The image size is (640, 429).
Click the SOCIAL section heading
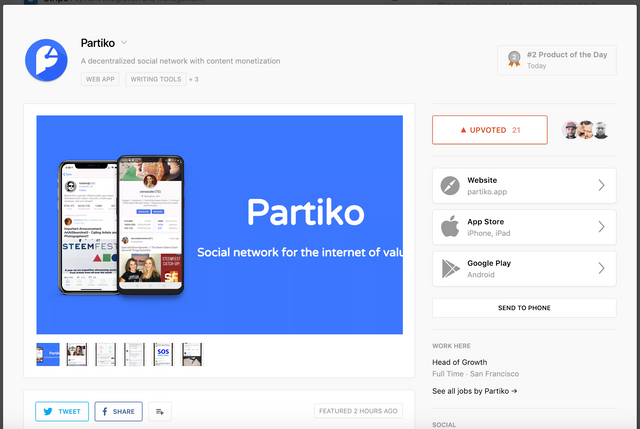[444, 425]
